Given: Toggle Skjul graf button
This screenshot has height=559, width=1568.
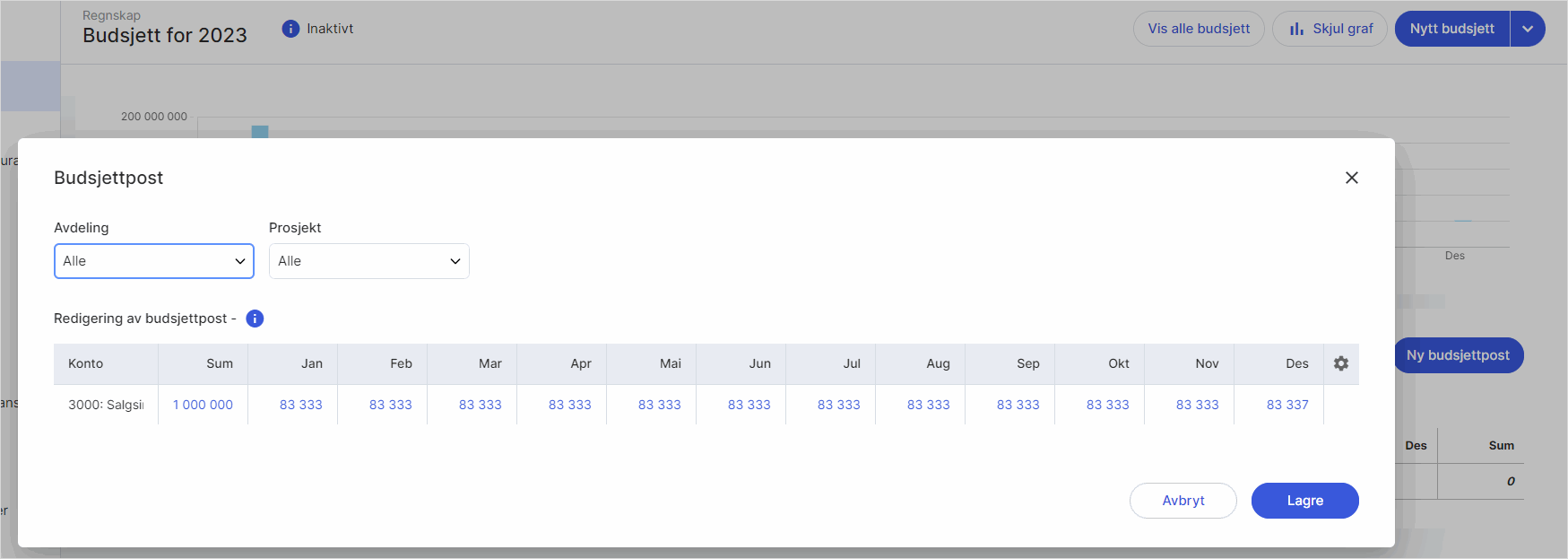Looking at the screenshot, I should 1330,29.
